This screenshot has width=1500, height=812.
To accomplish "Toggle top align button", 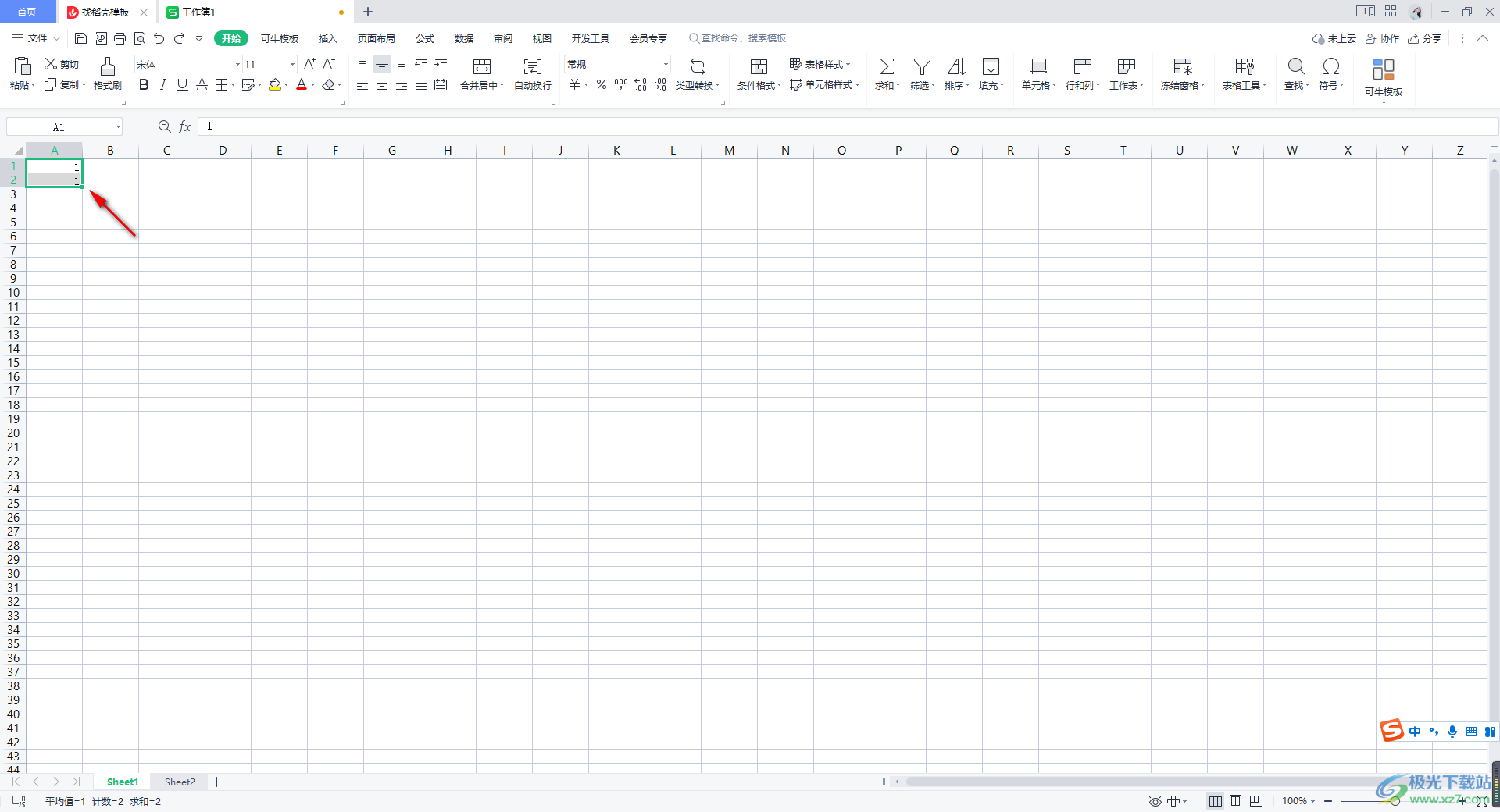I will pos(362,64).
